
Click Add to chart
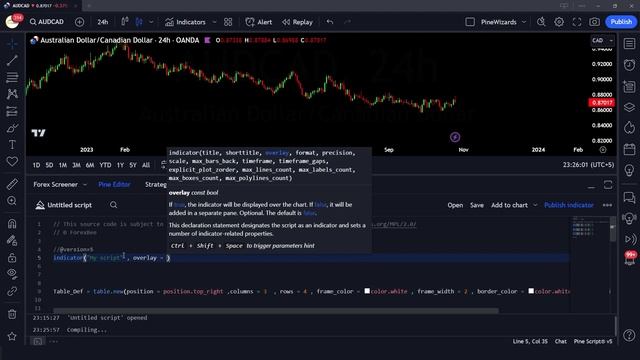(509, 205)
